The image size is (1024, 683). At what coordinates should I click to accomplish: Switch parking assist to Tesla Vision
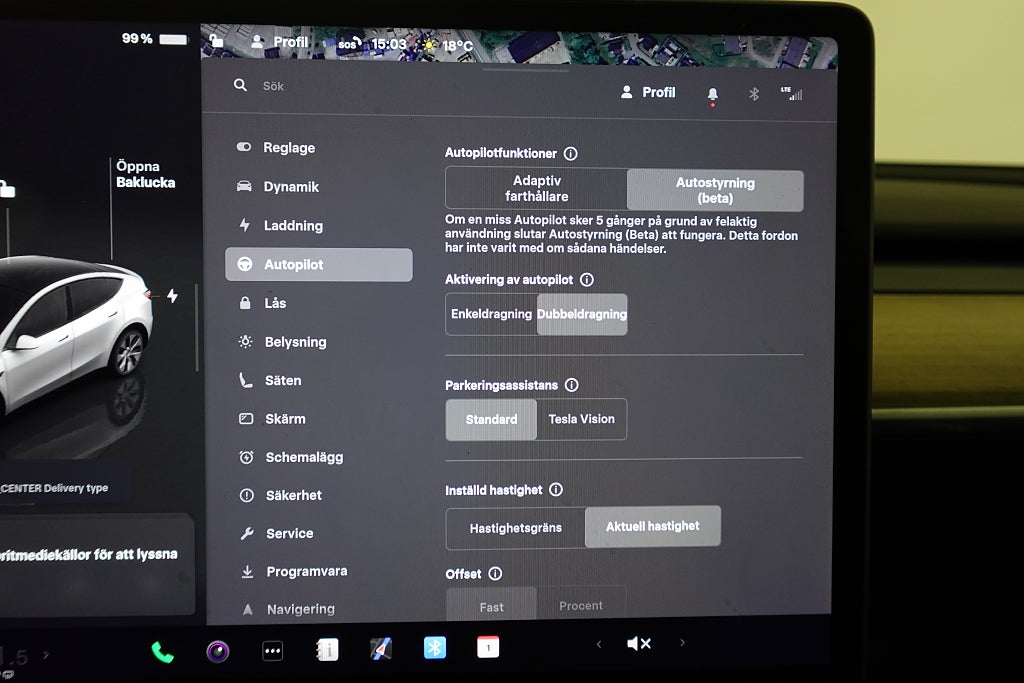point(582,419)
